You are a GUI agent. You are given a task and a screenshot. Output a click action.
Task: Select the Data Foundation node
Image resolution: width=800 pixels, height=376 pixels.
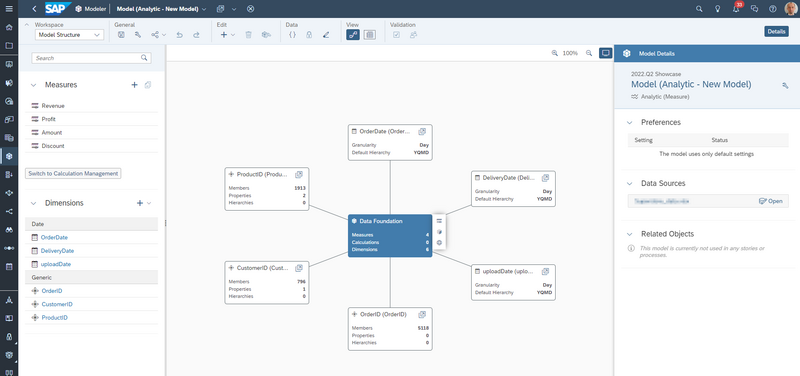(x=390, y=236)
